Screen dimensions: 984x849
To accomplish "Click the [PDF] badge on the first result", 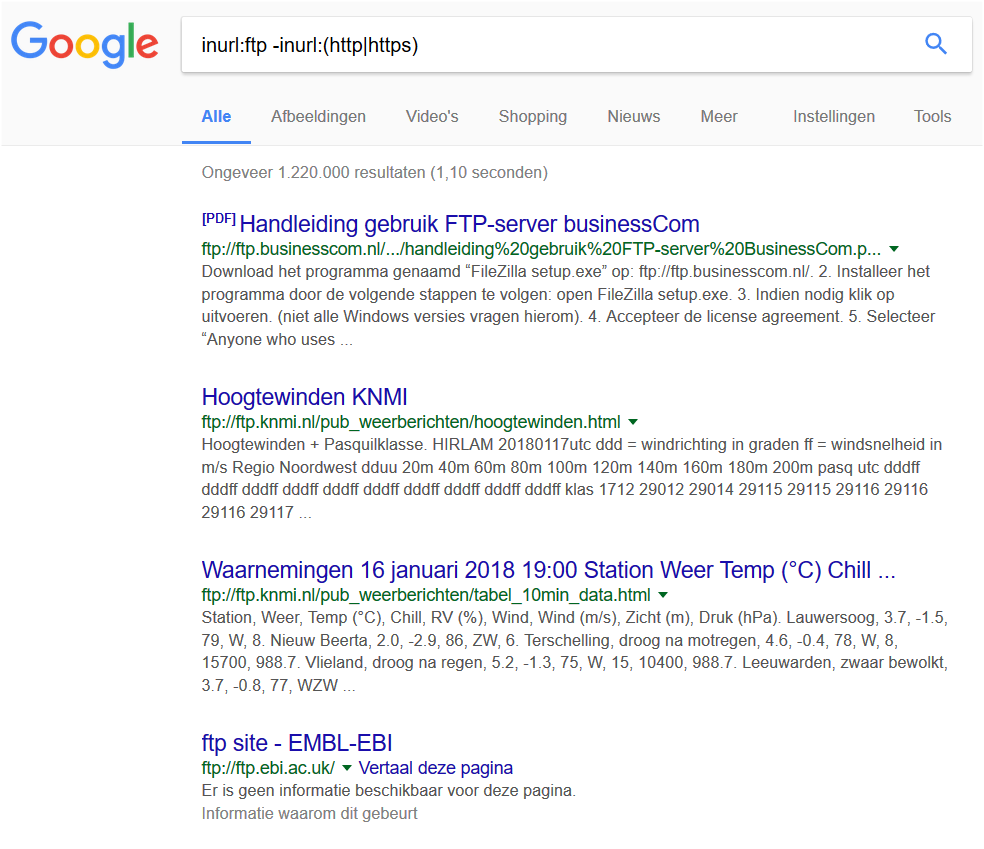I will tap(220, 218).
